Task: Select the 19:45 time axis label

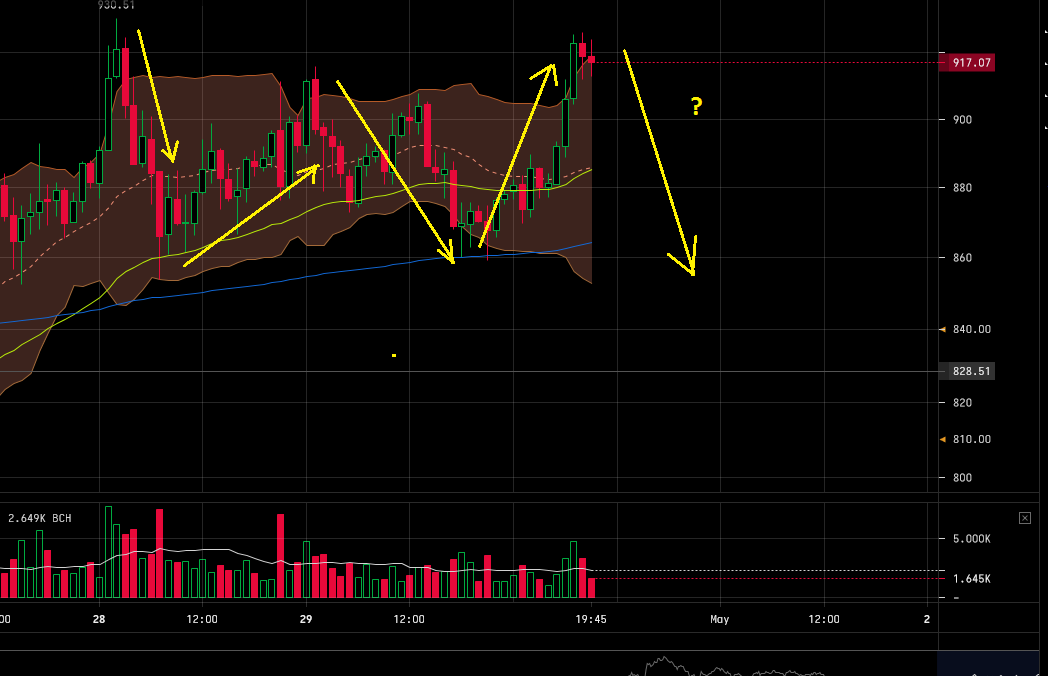Action: 591,619
